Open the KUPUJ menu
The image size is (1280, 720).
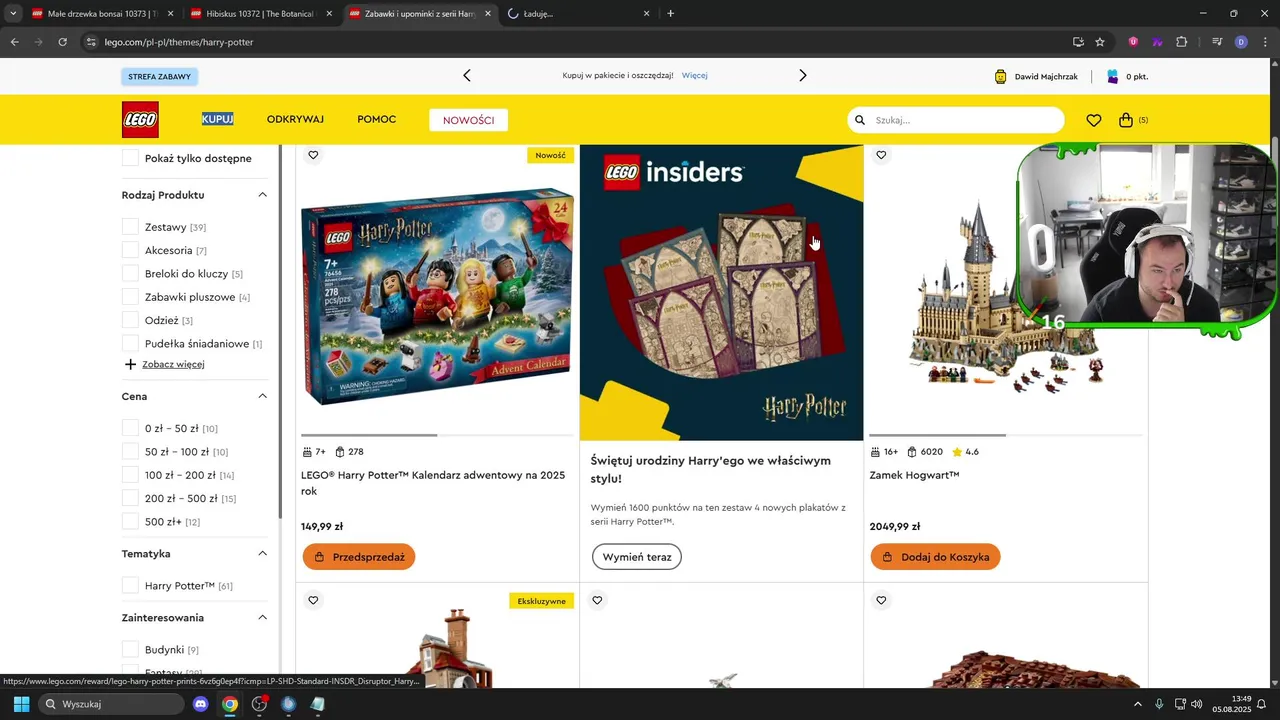pyautogui.click(x=217, y=119)
